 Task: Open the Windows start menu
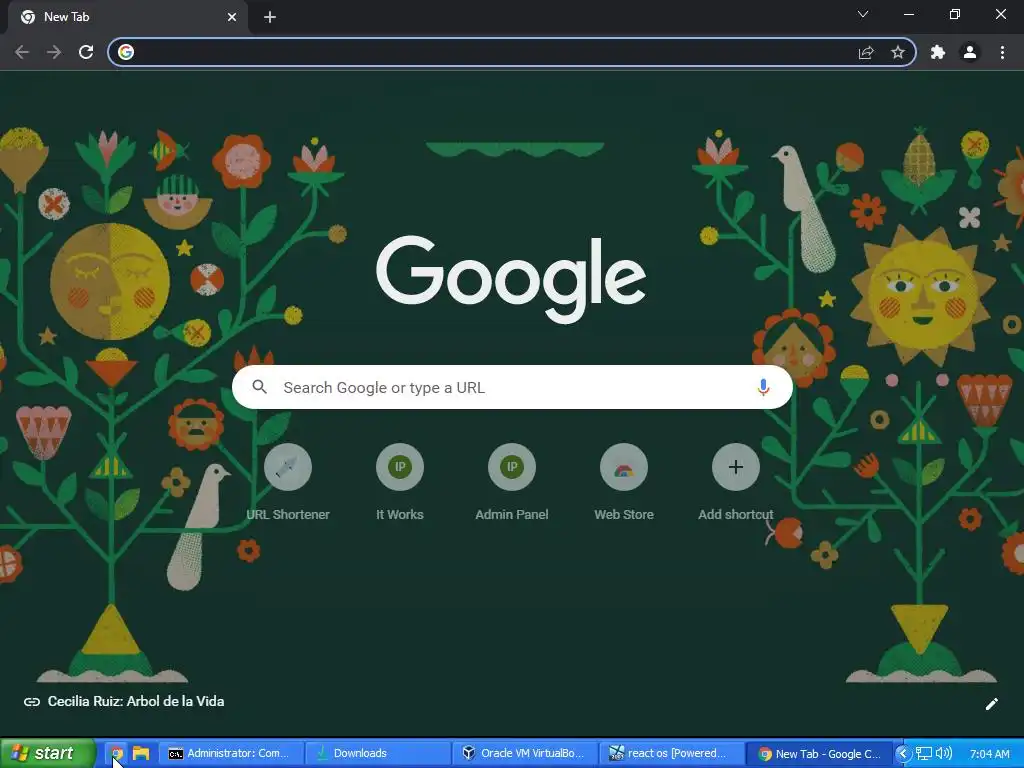[47, 753]
